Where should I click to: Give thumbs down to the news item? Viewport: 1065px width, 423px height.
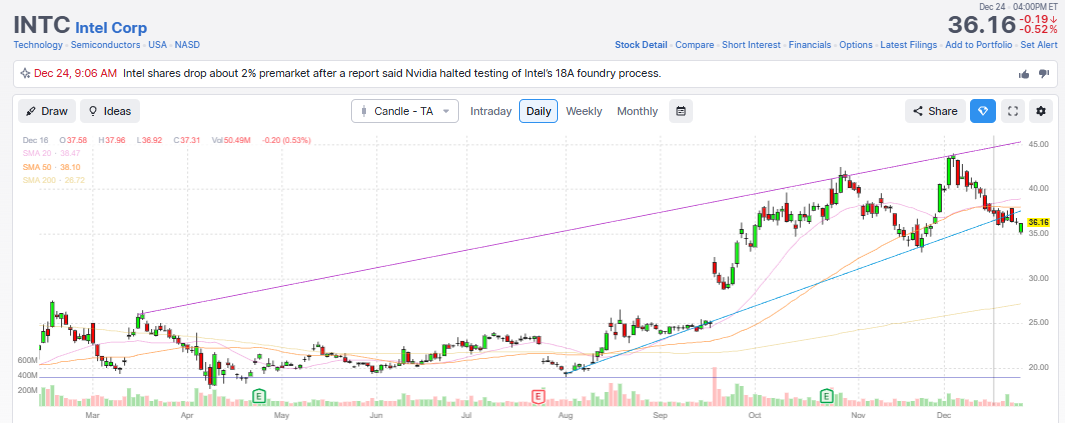point(1044,73)
